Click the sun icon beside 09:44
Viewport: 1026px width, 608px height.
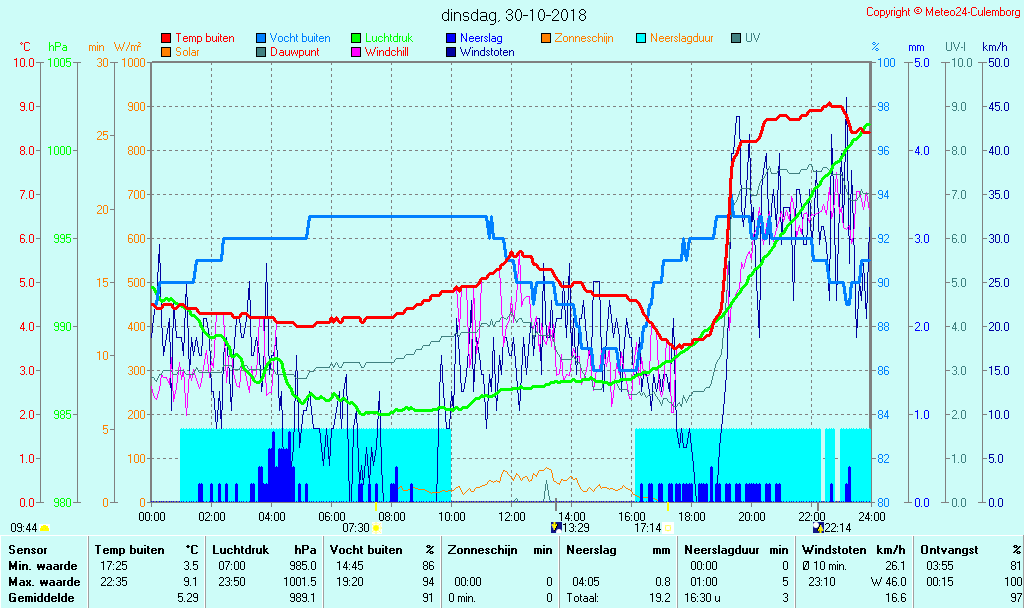(44, 528)
